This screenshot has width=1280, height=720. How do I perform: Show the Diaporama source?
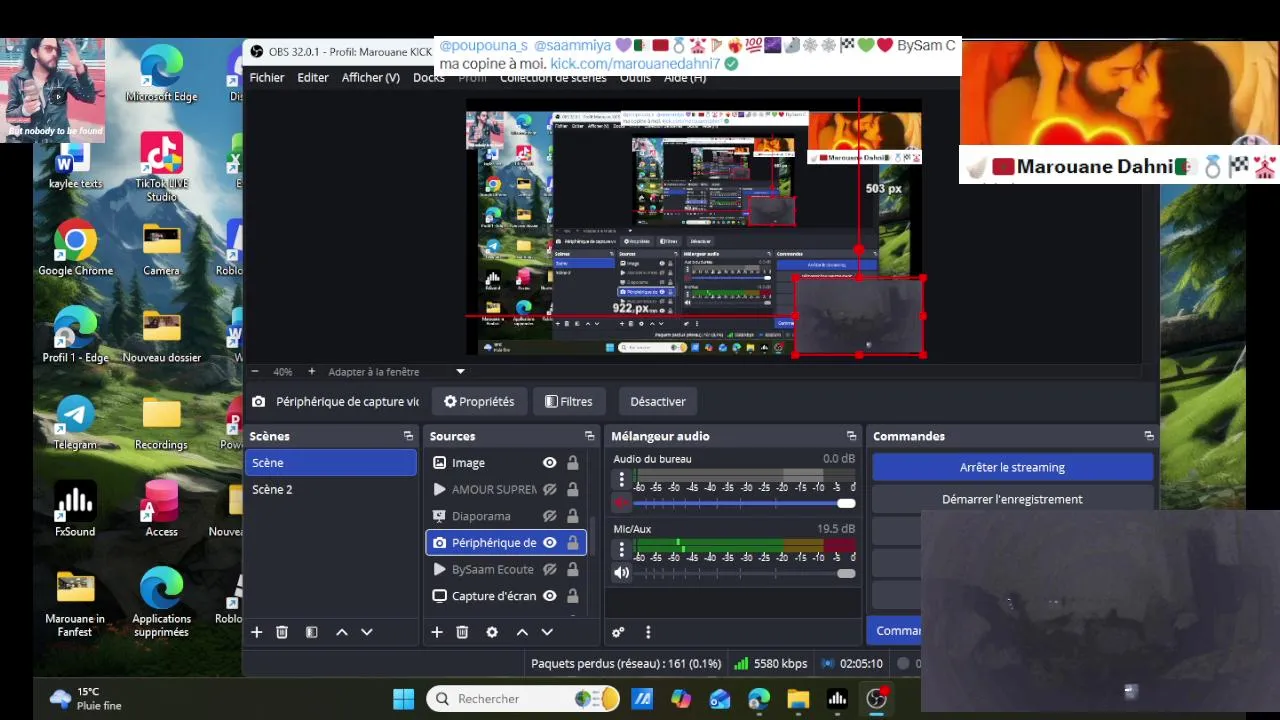[x=549, y=516]
